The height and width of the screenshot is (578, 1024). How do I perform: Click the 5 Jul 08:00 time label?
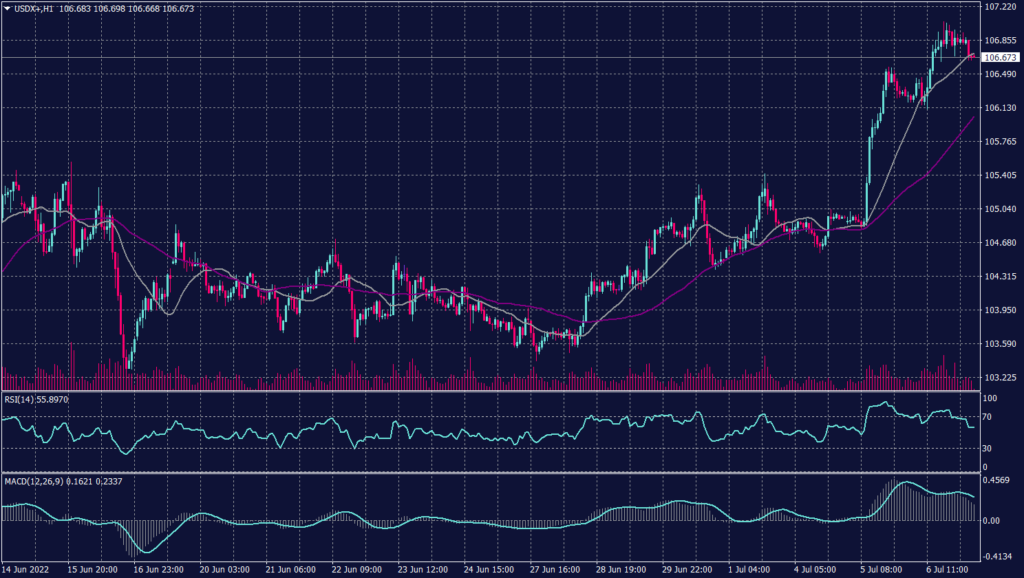pos(880,569)
